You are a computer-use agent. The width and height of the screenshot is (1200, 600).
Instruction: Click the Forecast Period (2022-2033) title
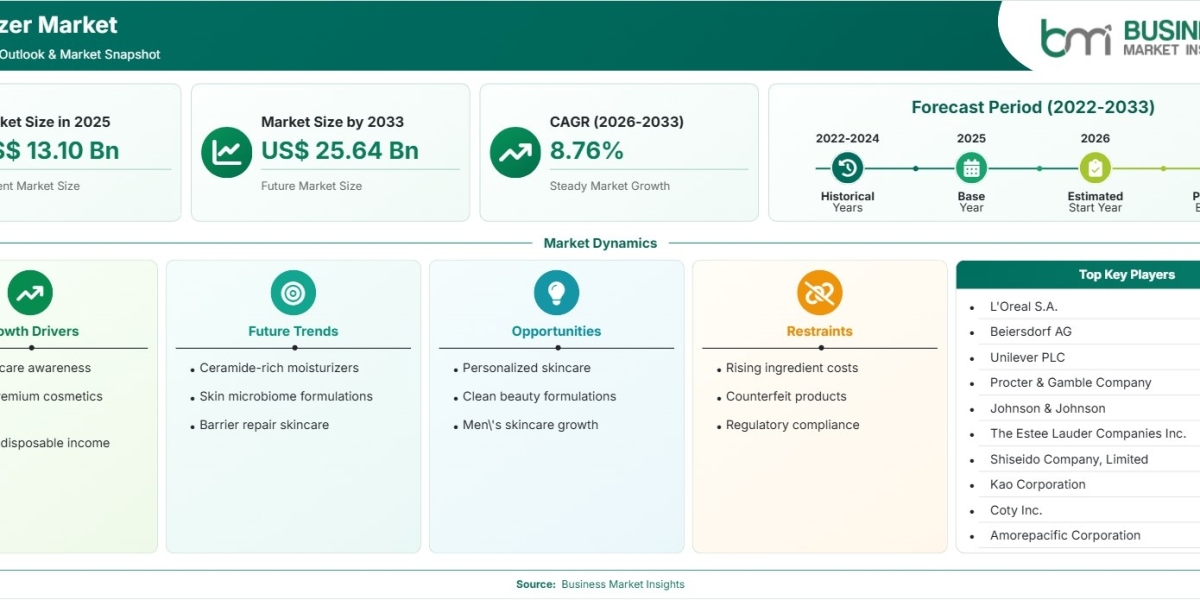tap(1033, 107)
